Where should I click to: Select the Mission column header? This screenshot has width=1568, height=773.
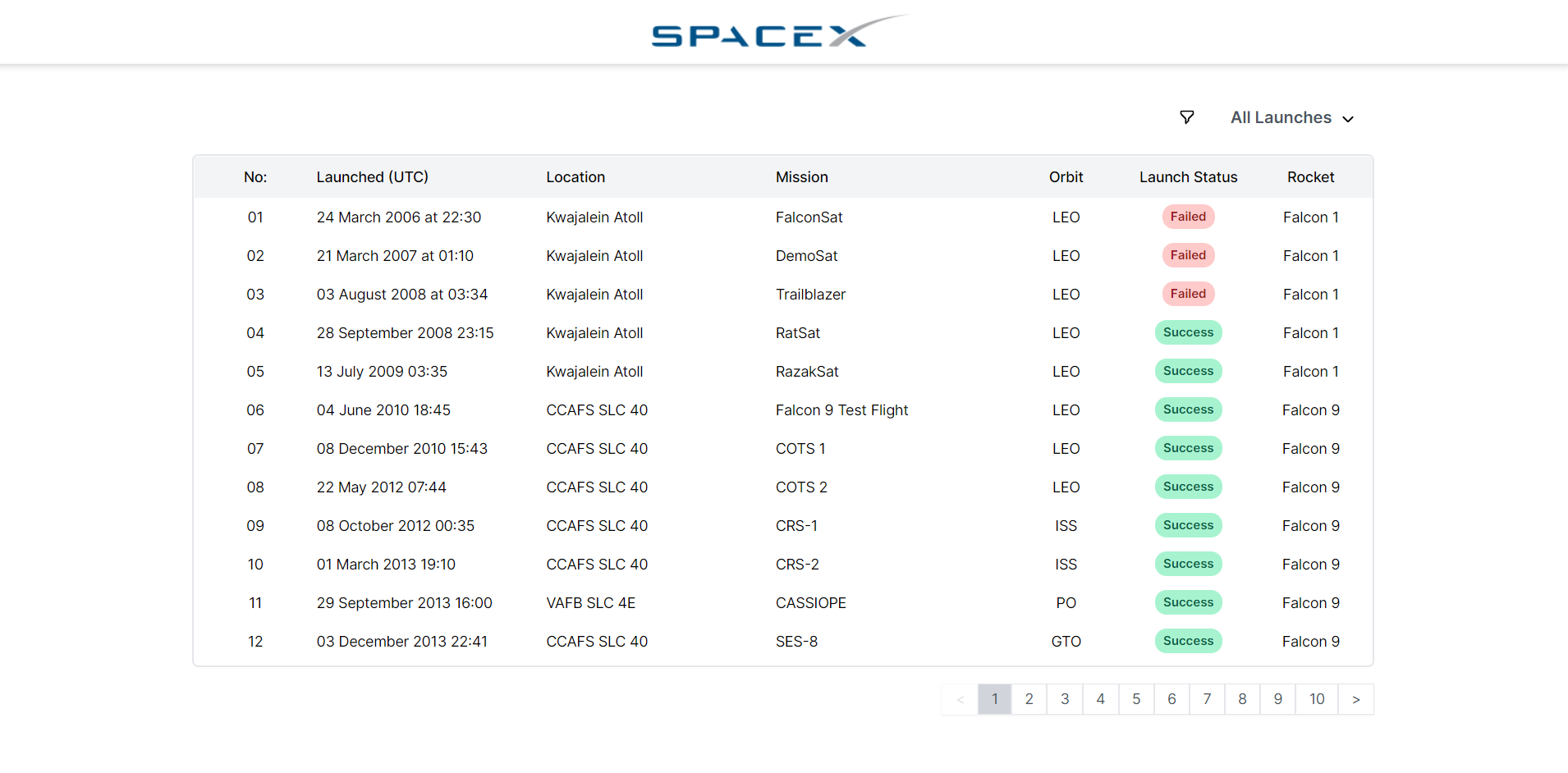(x=801, y=176)
